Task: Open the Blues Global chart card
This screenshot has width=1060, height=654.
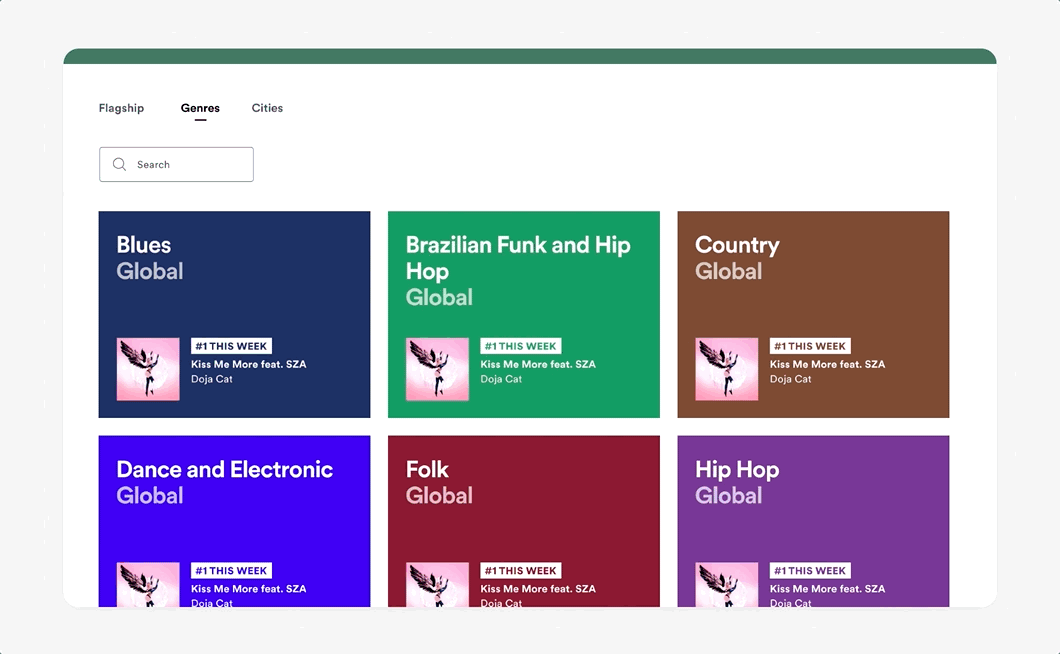Action: (x=235, y=314)
